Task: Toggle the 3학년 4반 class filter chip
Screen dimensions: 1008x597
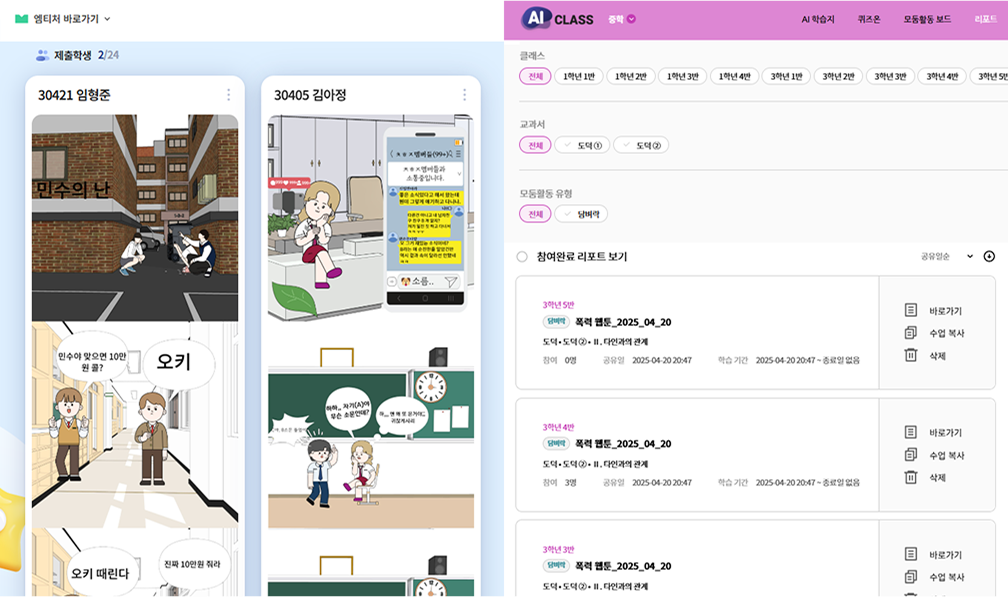Action: [x=942, y=76]
